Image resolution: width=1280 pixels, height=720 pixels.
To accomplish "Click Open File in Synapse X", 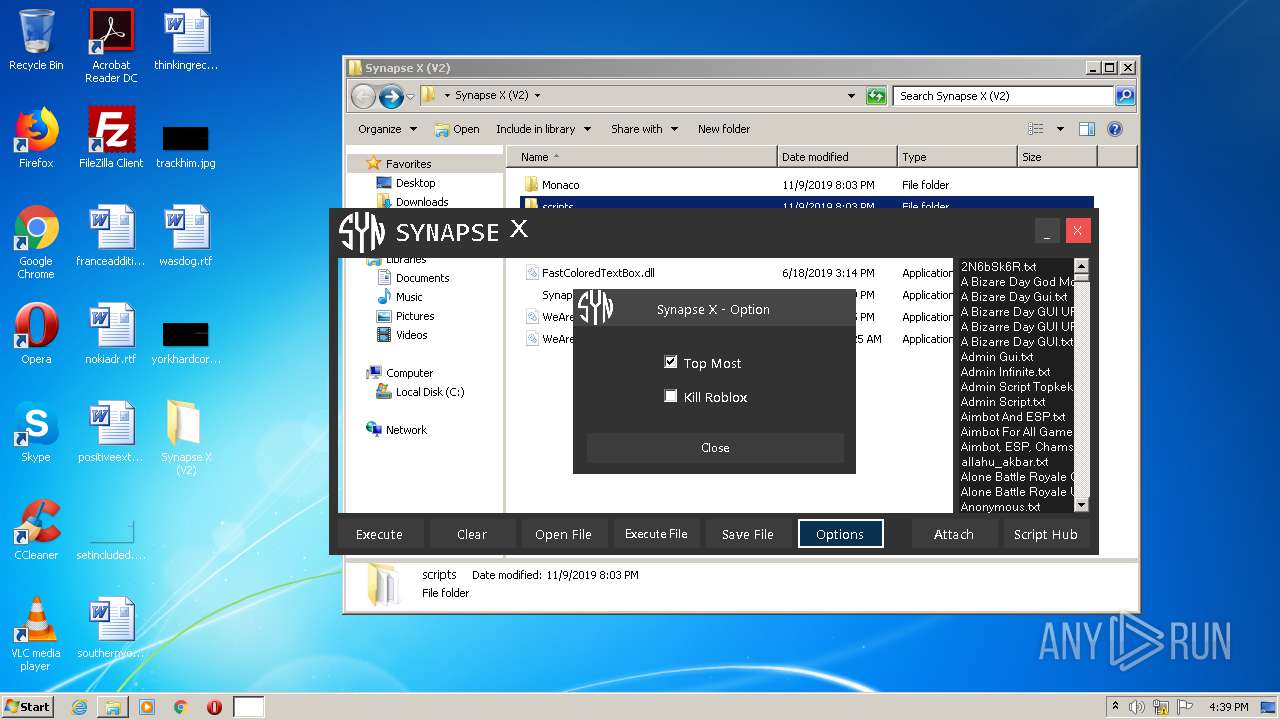I will click(563, 534).
